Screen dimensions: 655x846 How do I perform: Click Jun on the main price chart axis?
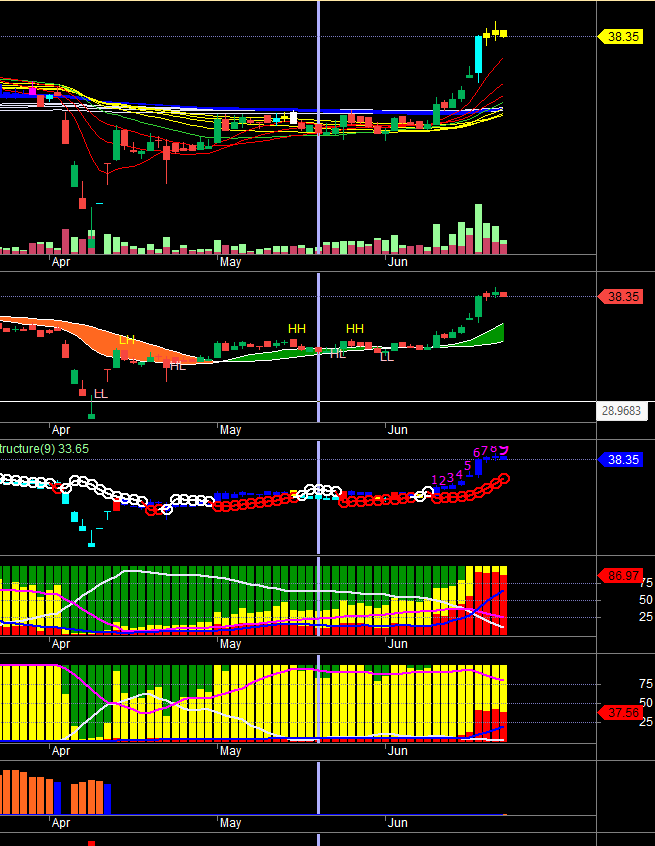click(398, 262)
